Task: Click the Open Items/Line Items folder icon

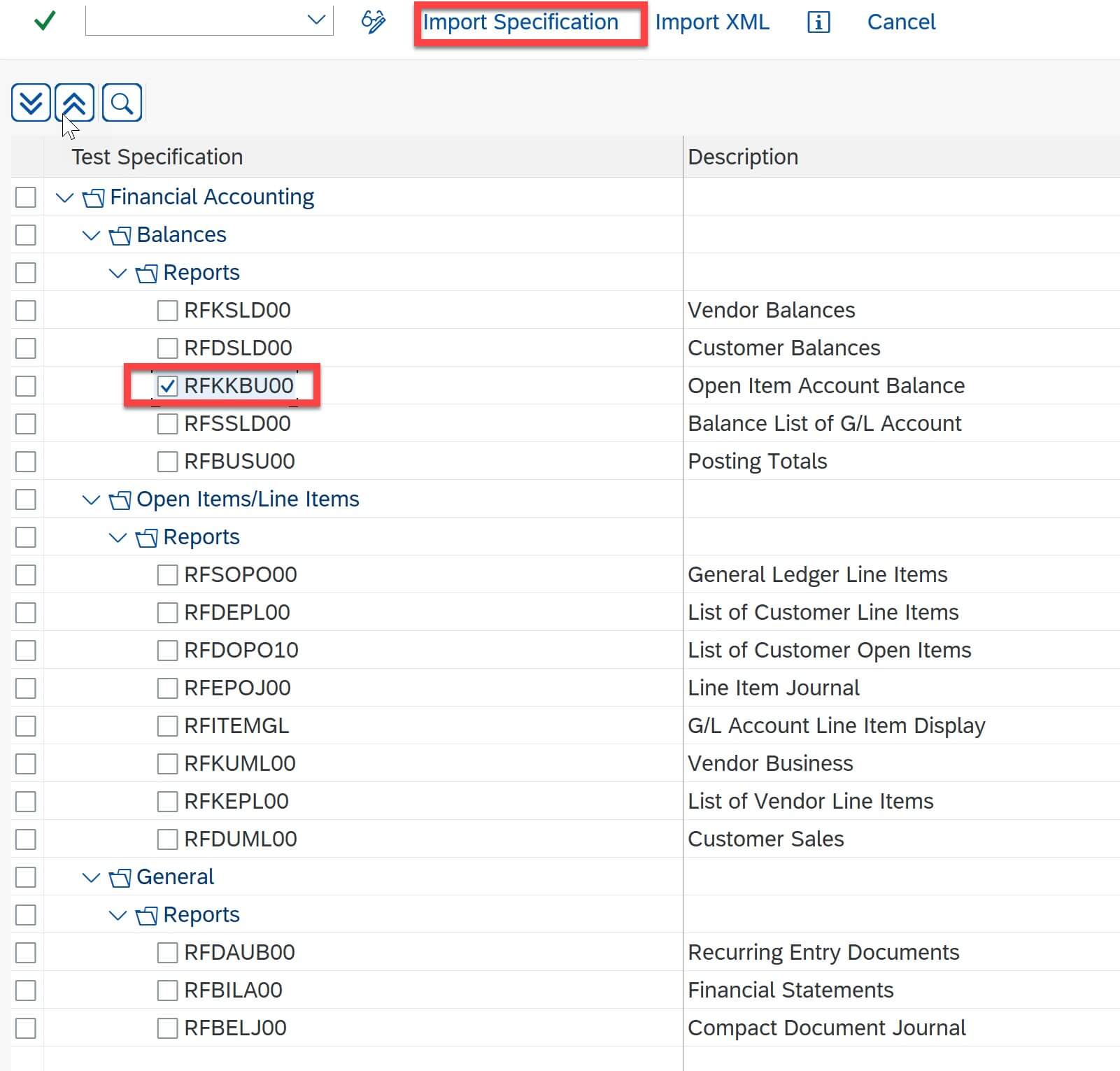Action: (120, 499)
